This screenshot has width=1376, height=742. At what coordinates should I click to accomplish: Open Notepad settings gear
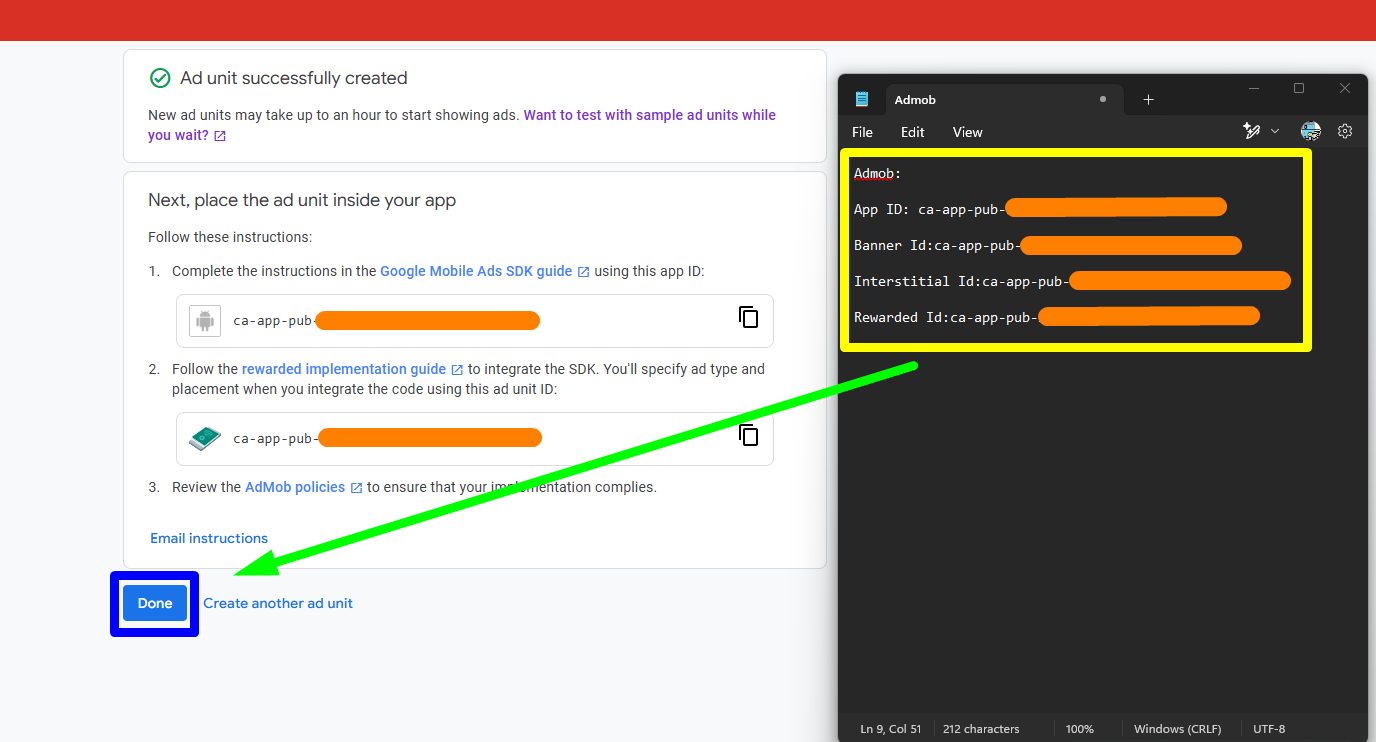click(1345, 131)
